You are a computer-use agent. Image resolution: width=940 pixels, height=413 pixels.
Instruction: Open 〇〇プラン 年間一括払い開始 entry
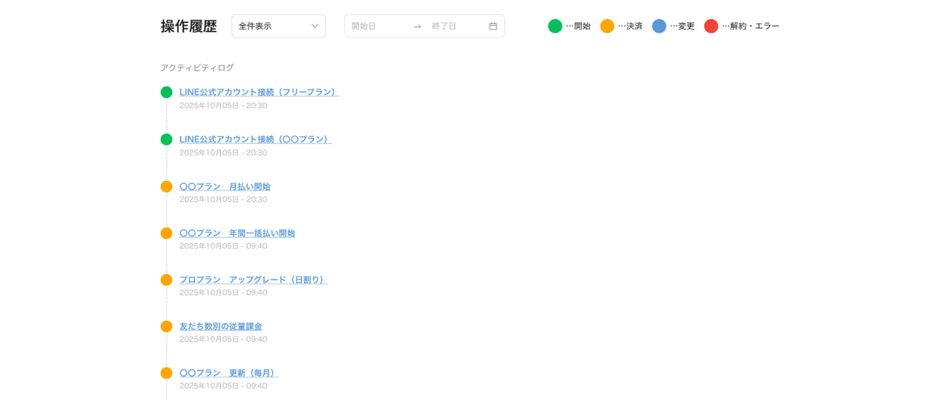(x=237, y=233)
